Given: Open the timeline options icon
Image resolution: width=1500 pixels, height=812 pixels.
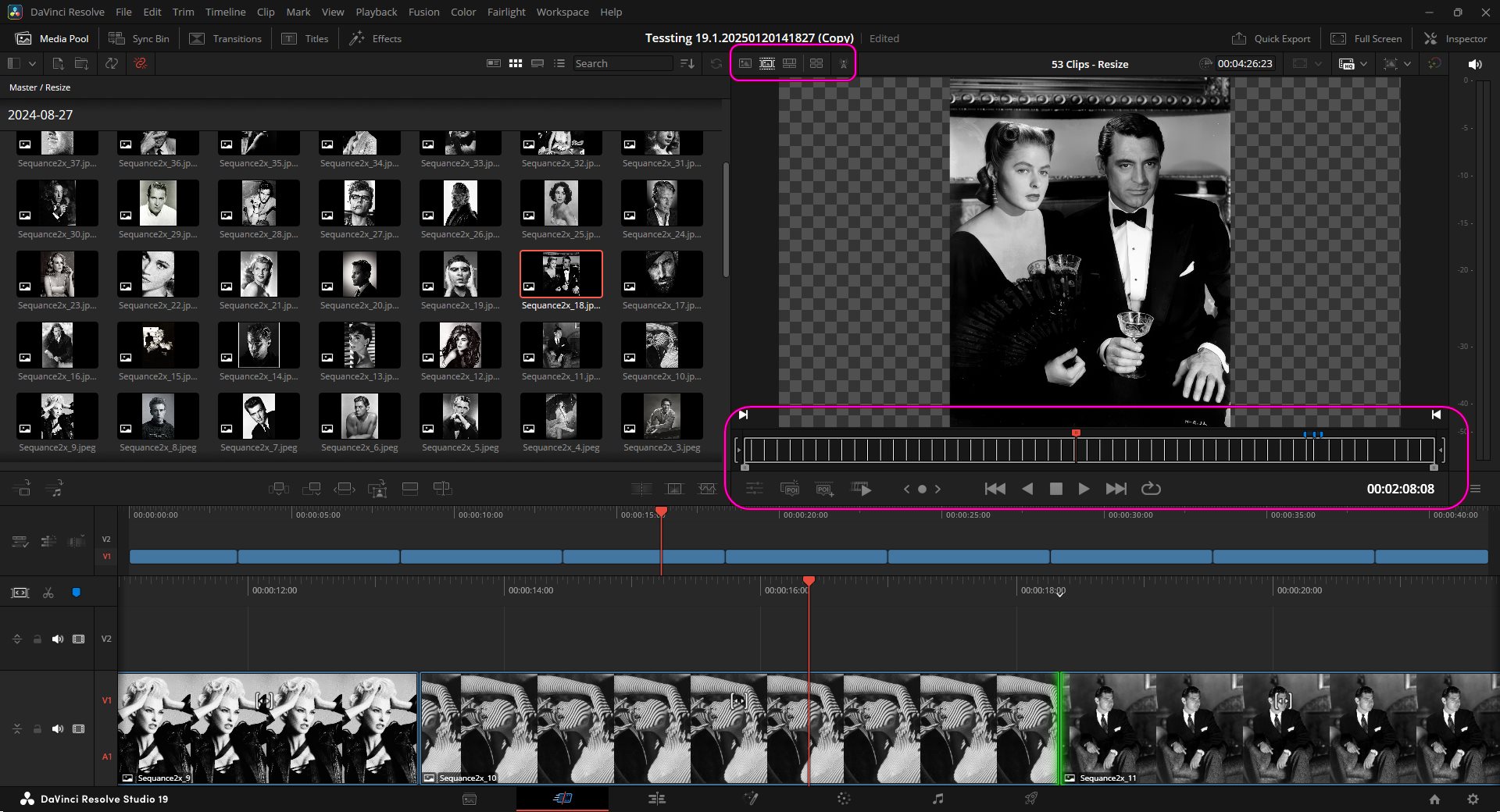Looking at the screenshot, I should 20,541.
